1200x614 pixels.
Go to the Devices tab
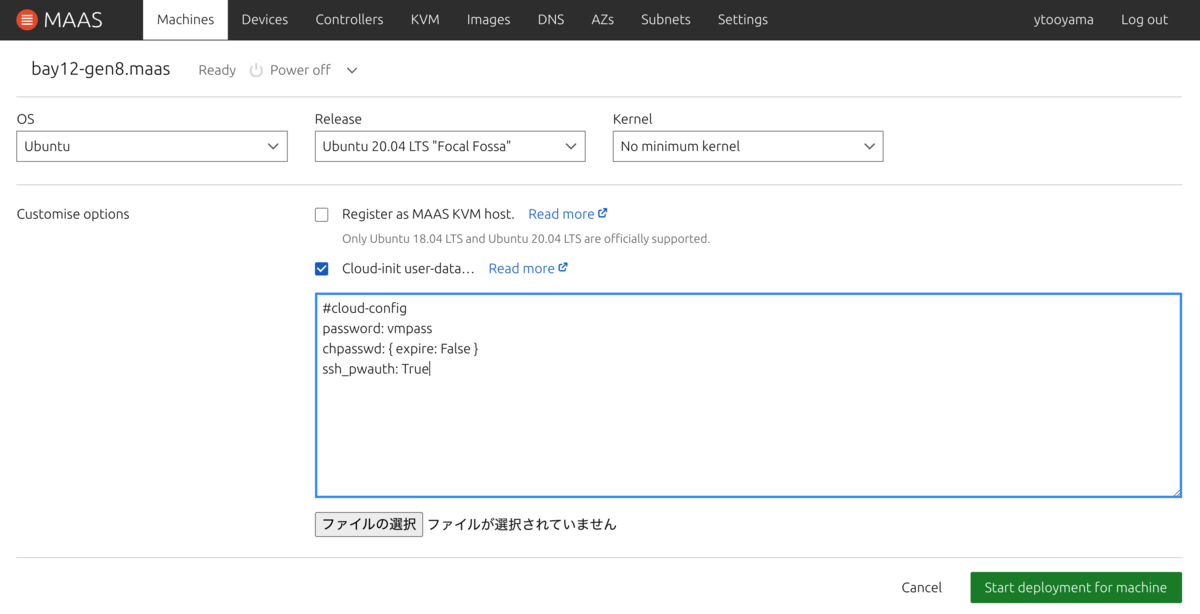[x=265, y=20]
